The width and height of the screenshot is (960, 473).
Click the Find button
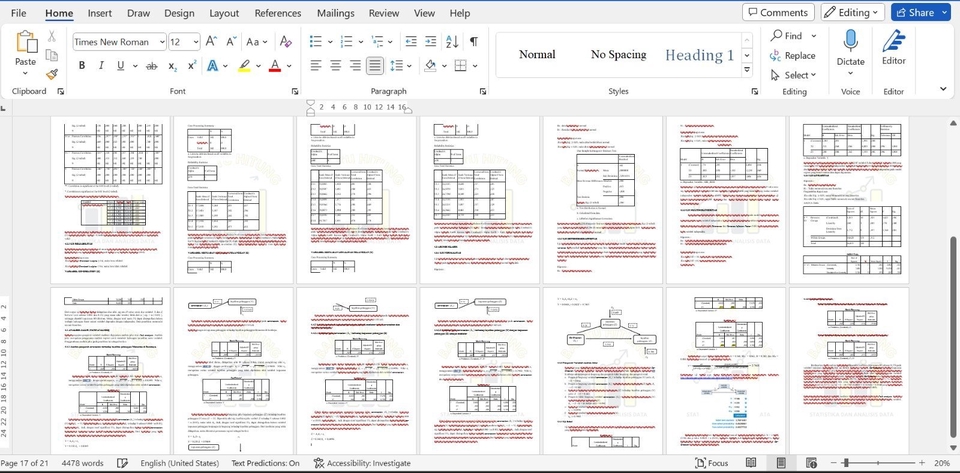point(793,35)
